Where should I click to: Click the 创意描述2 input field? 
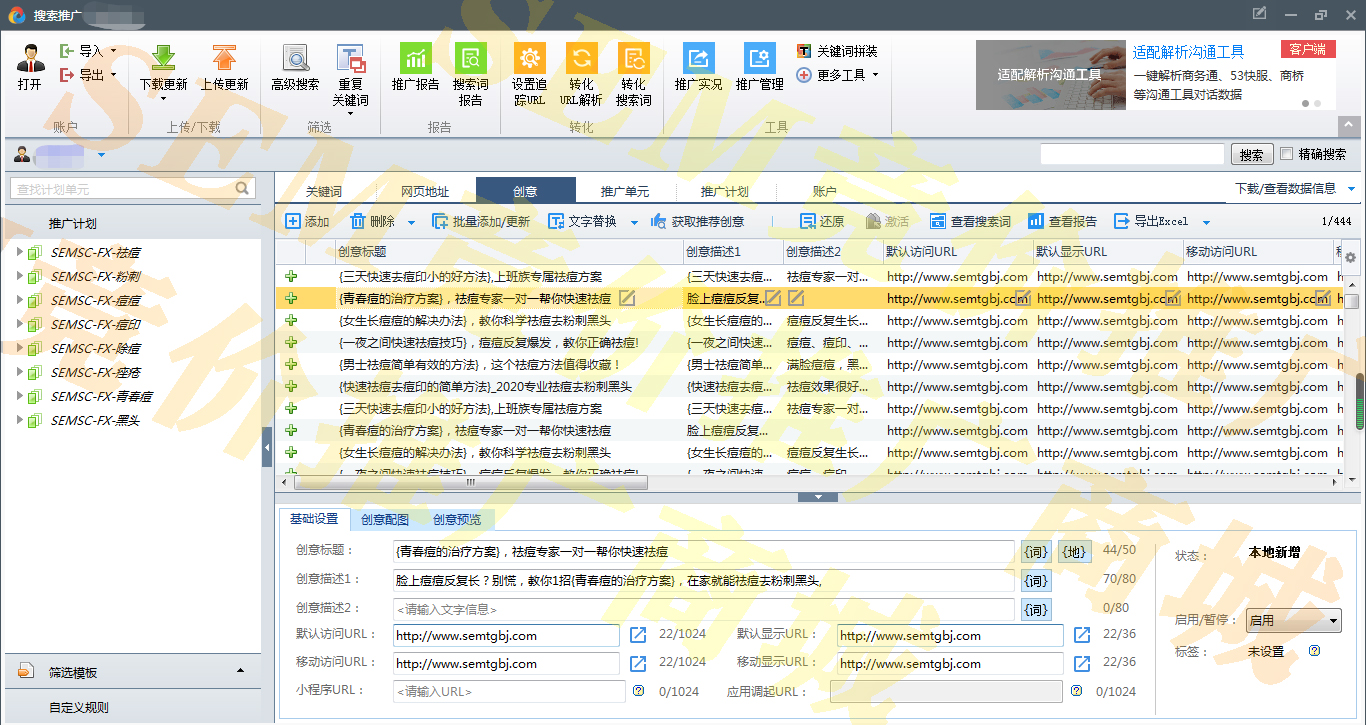pos(704,609)
